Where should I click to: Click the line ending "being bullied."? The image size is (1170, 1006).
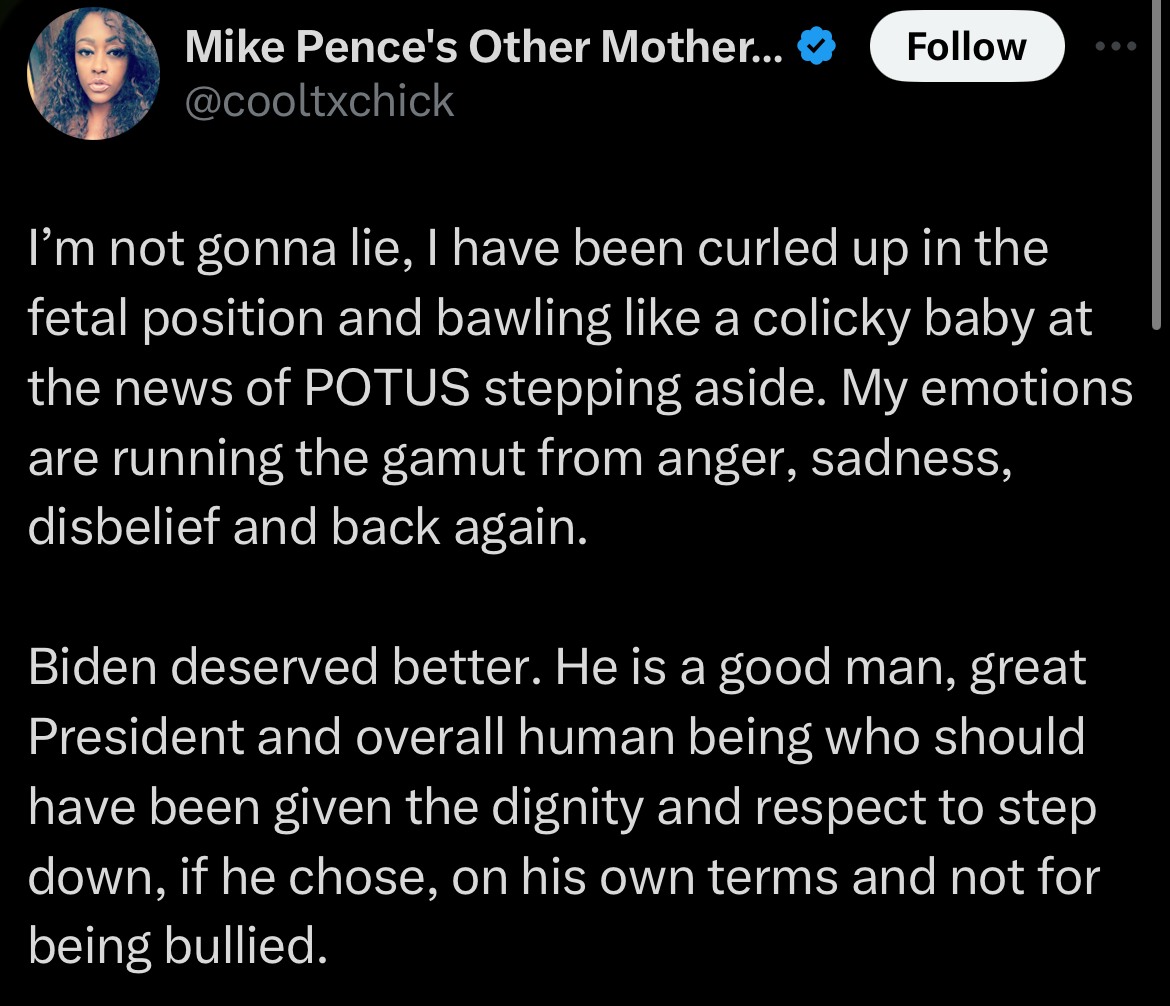178,946
